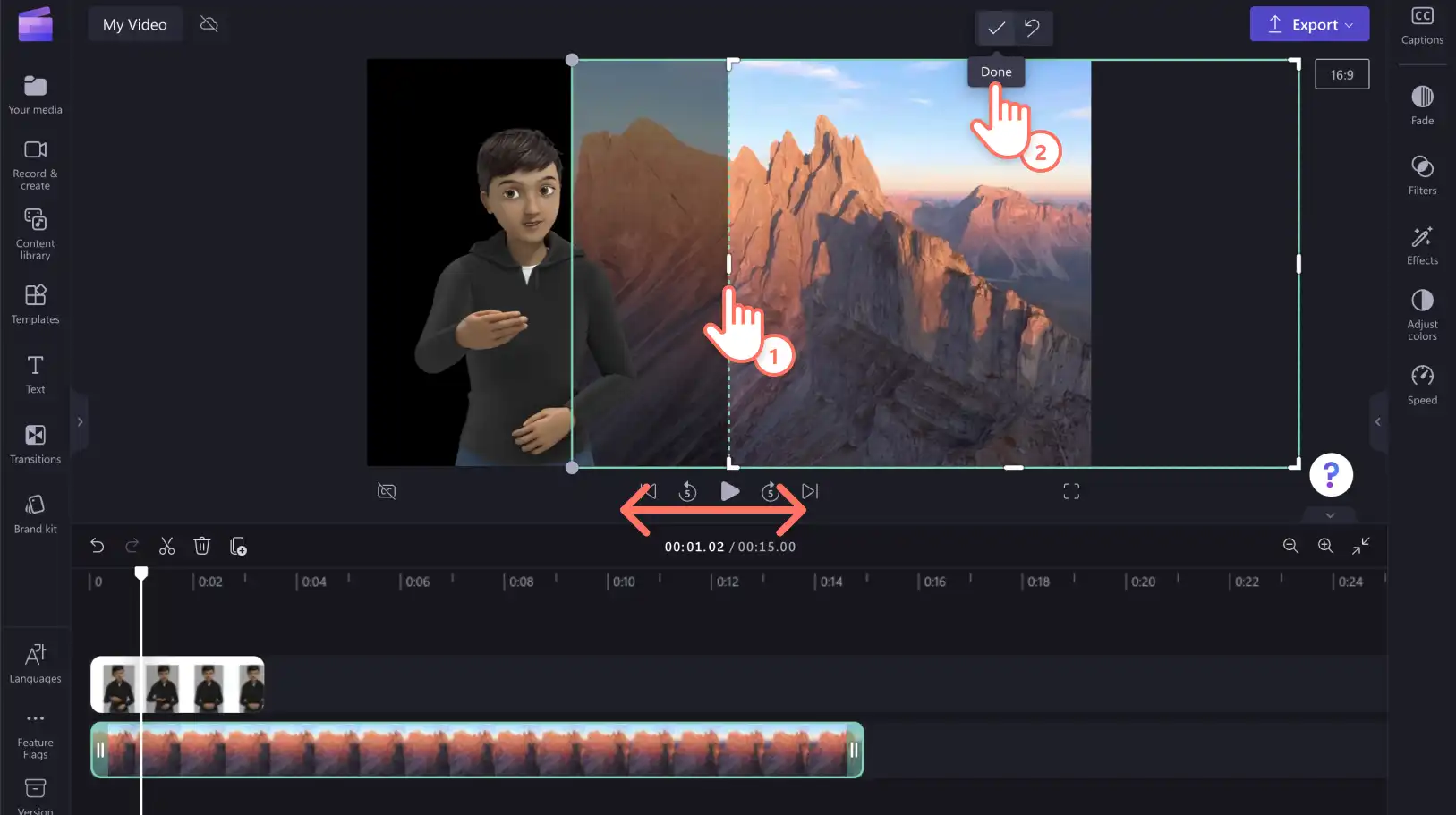The height and width of the screenshot is (815, 1456).
Task: Skip to the end of video
Action: [x=810, y=491]
